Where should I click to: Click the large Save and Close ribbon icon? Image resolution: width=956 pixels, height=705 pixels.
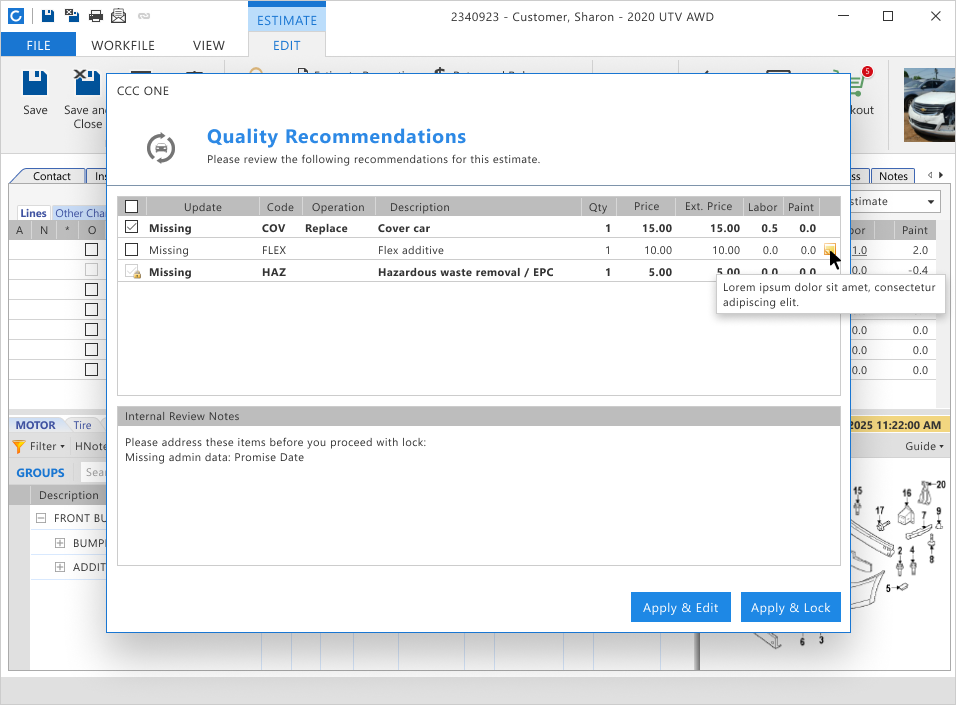pos(87,83)
